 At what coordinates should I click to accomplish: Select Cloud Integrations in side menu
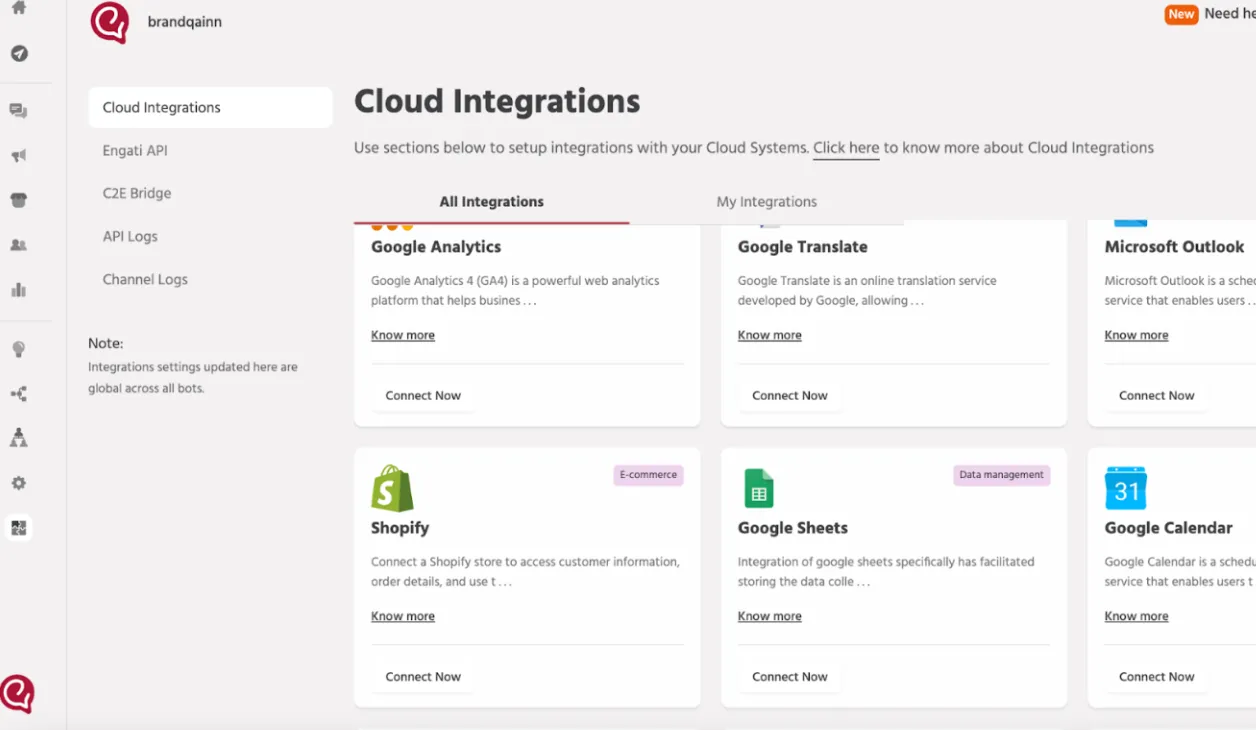(210, 108)
